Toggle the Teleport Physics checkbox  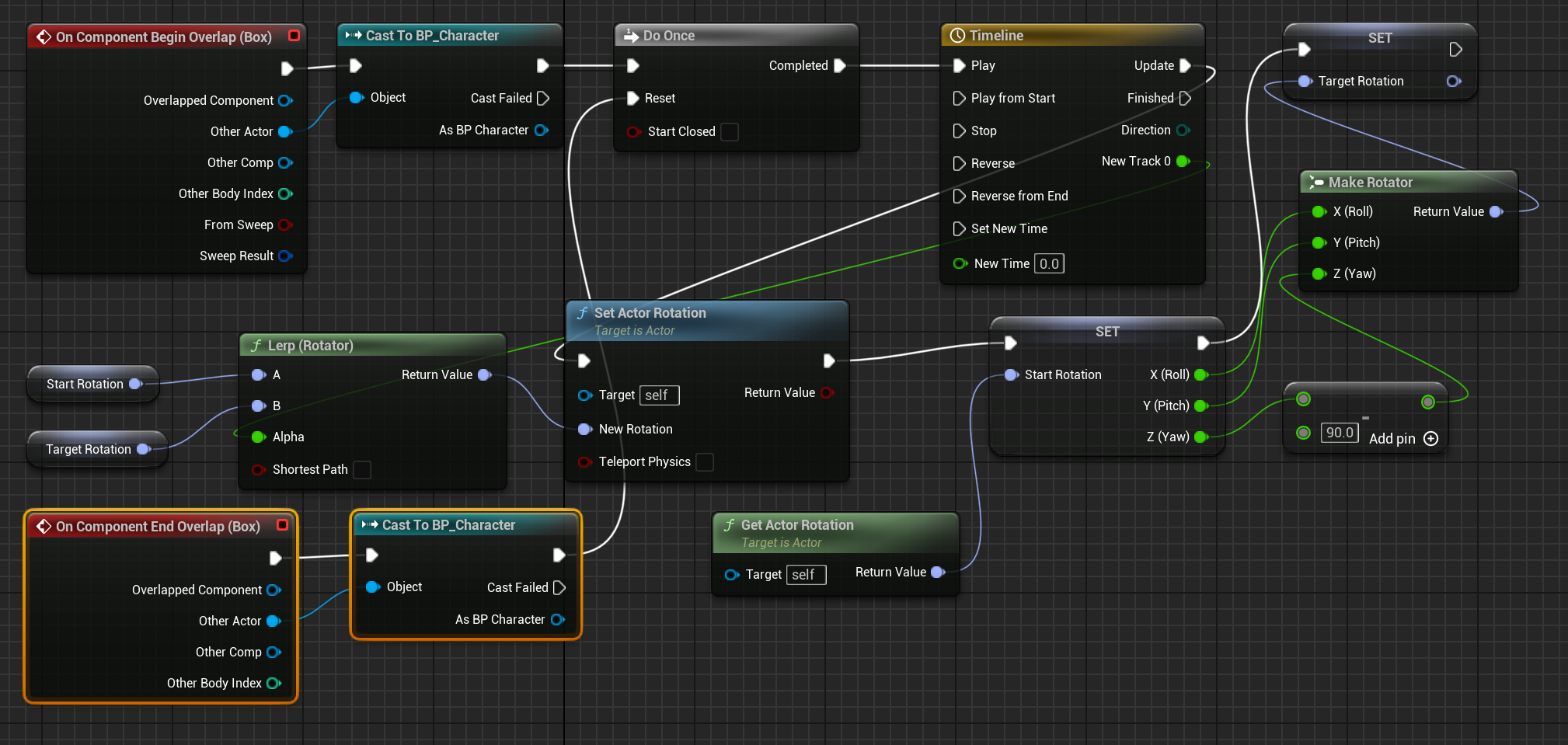coord(705,462)
